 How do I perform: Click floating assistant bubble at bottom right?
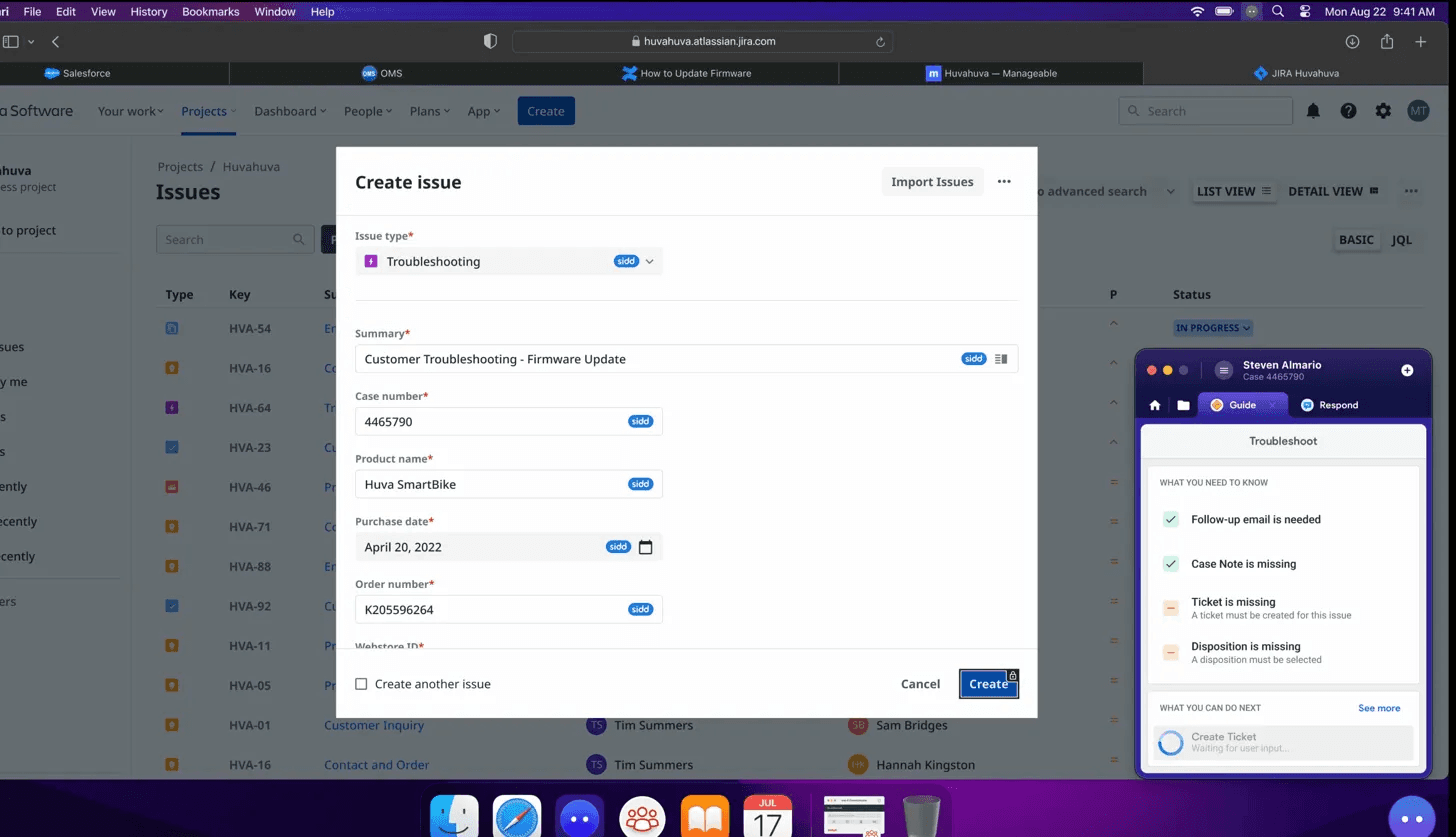pos(1413,816)
